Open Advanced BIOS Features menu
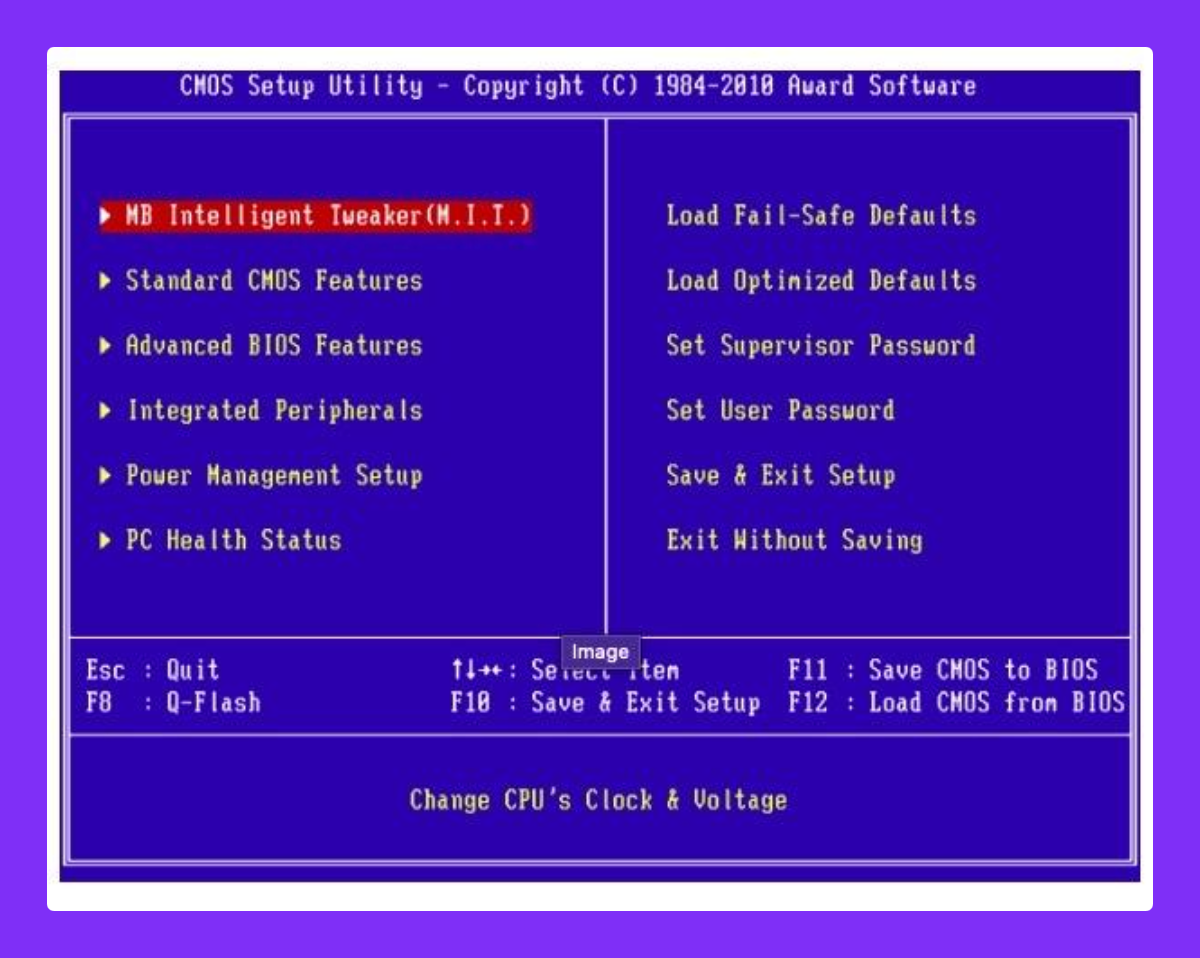 pyautogui.click(x=274, y=345)
